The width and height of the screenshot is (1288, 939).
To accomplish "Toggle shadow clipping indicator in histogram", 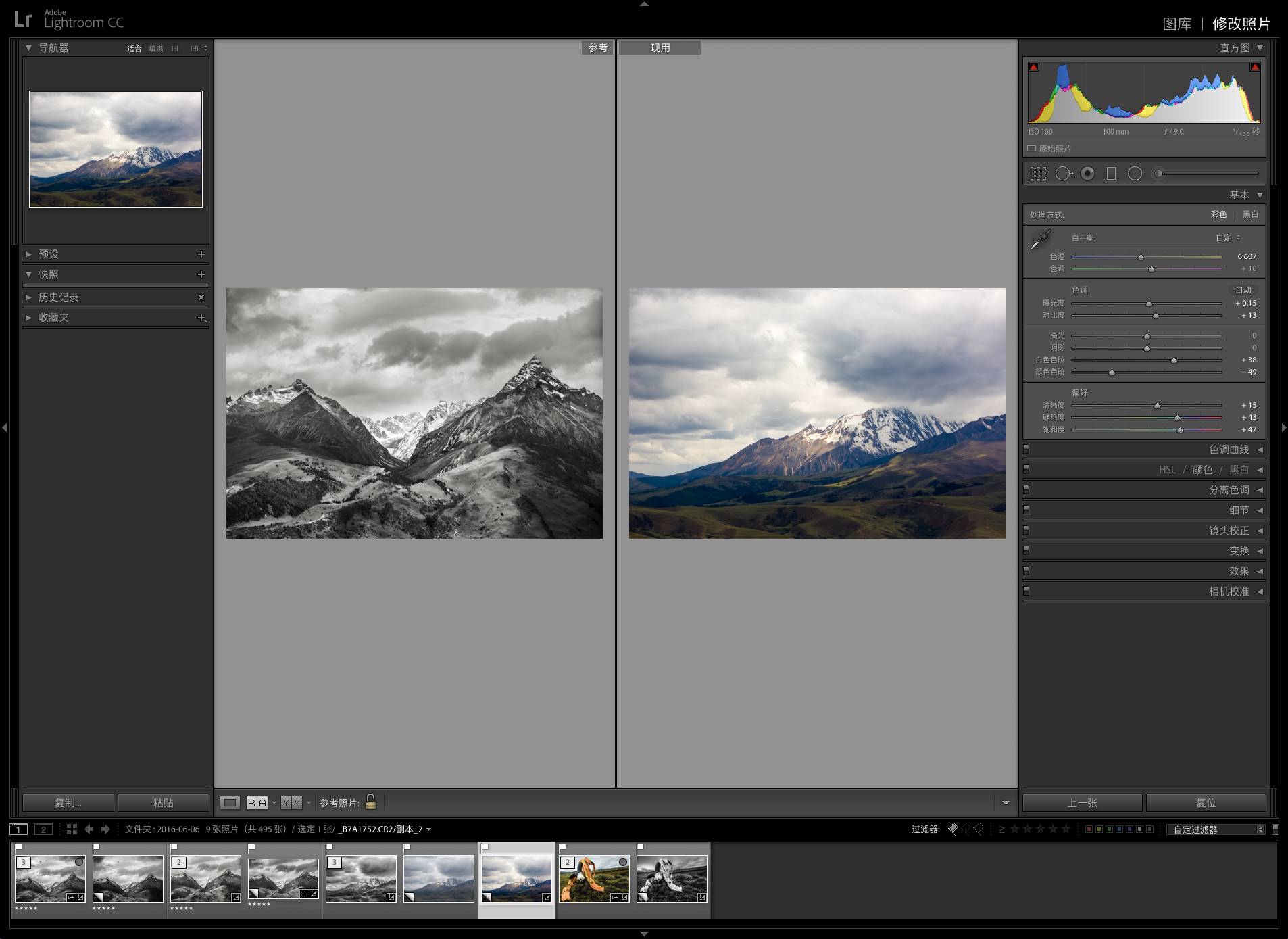I will click(x=1033, y=67).
